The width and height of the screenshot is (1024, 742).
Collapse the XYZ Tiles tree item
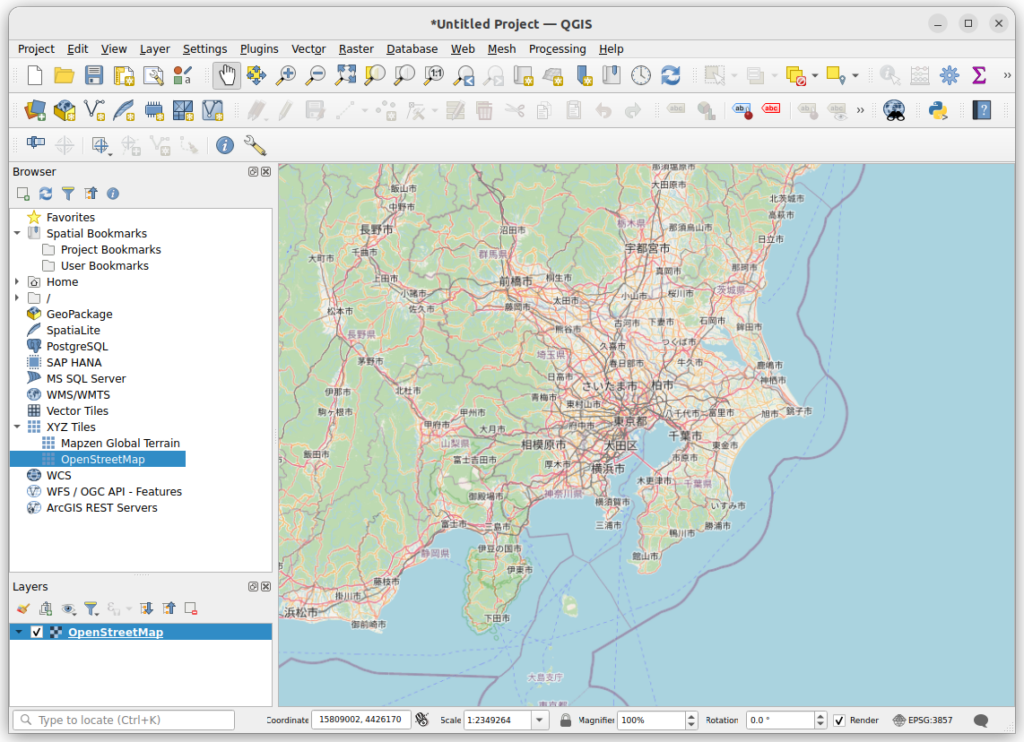click(x=16, y=427)
